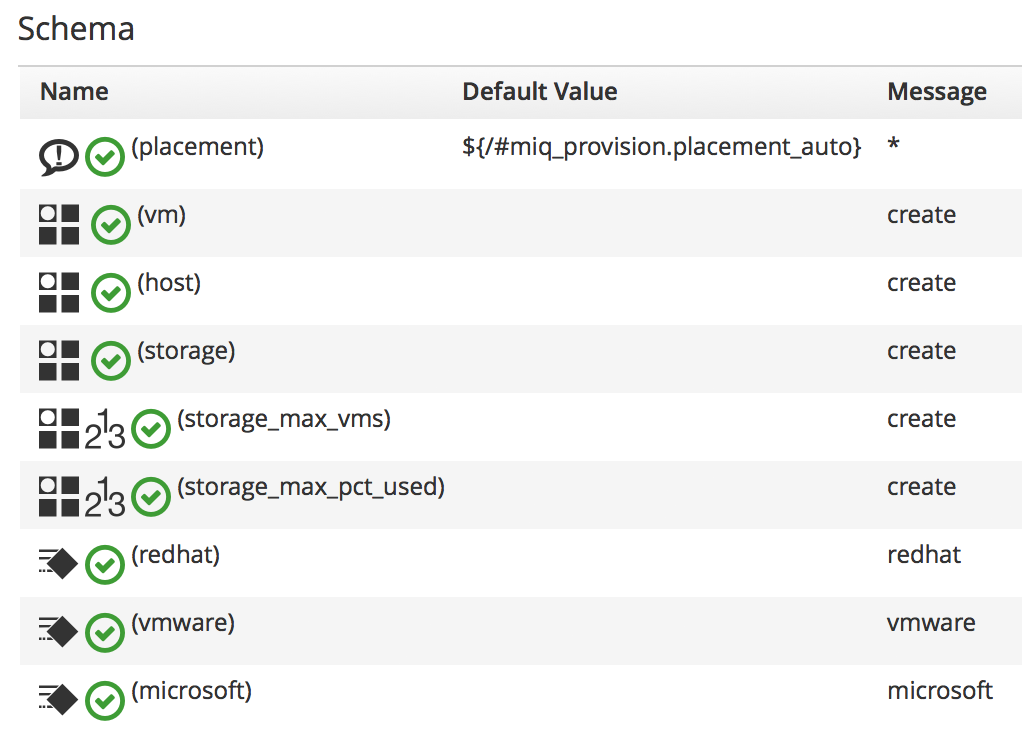The width and height of the screenshot is (1022, 740).
Task: Click the Default Value column header
Action: pyautogui.click(x=539, y=92)
